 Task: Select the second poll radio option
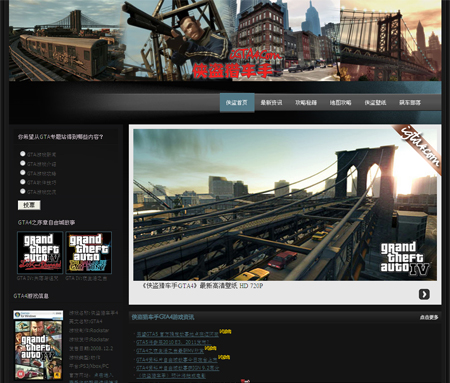tap(23, 163)
